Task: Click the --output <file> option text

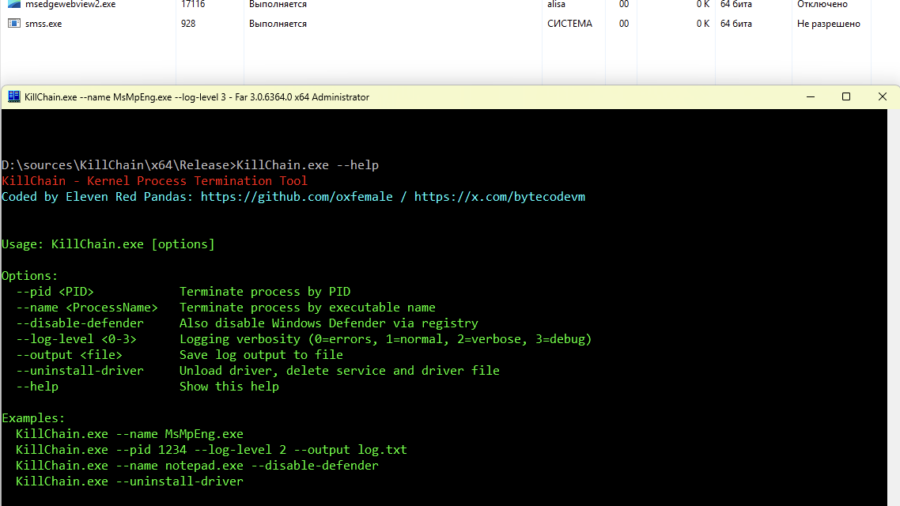Action: [69, 355]
